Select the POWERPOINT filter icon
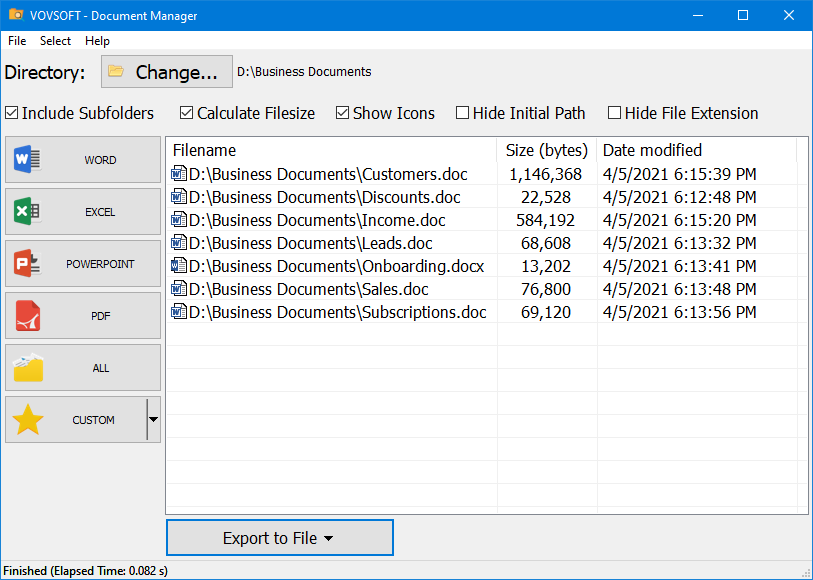 pos(25,263)
